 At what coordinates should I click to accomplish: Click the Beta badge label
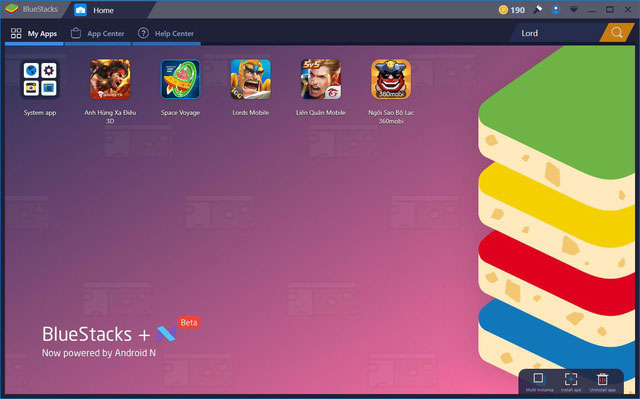pyautogui.click(x=189, y=322)
